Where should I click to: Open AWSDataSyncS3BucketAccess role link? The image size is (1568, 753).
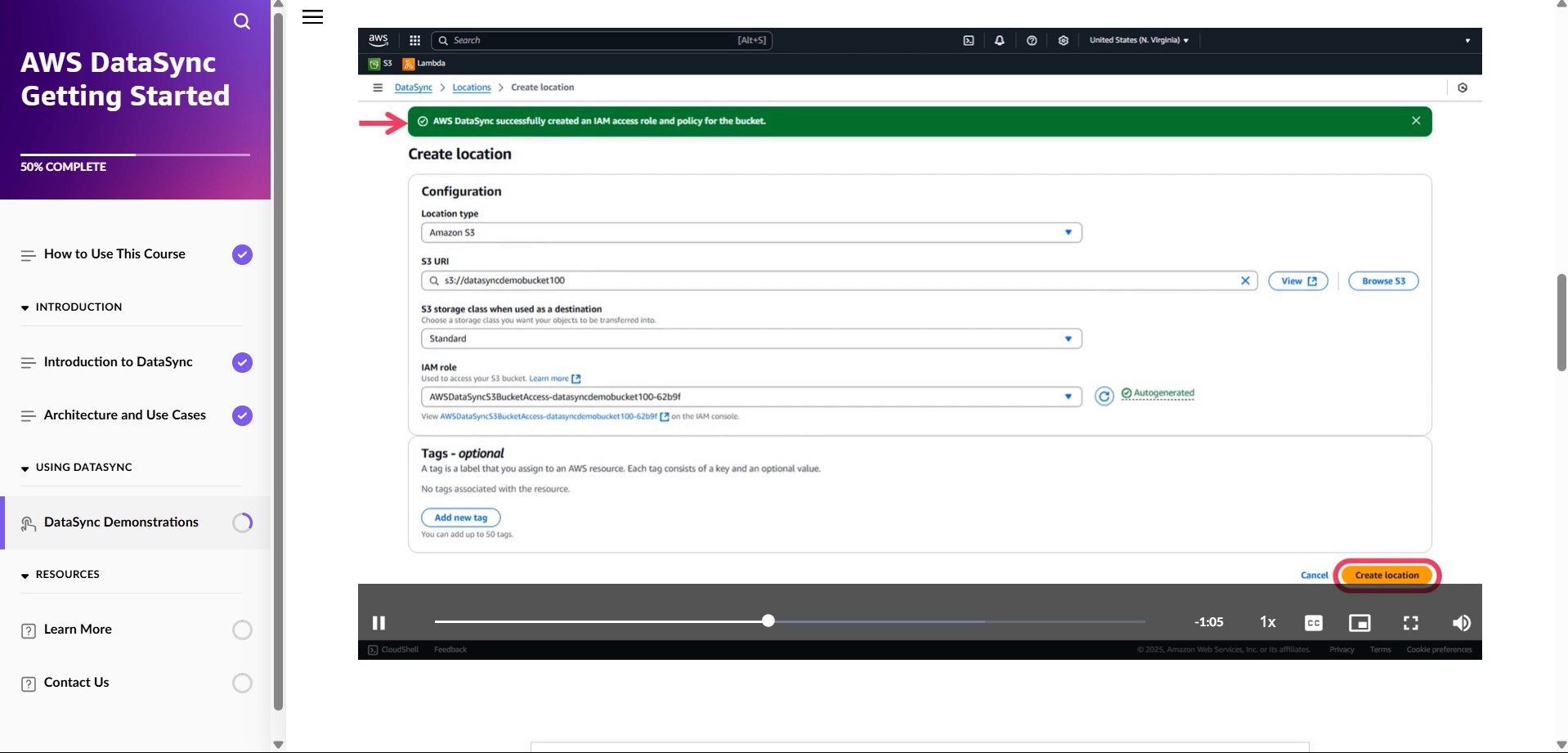(x=554, y=416)
